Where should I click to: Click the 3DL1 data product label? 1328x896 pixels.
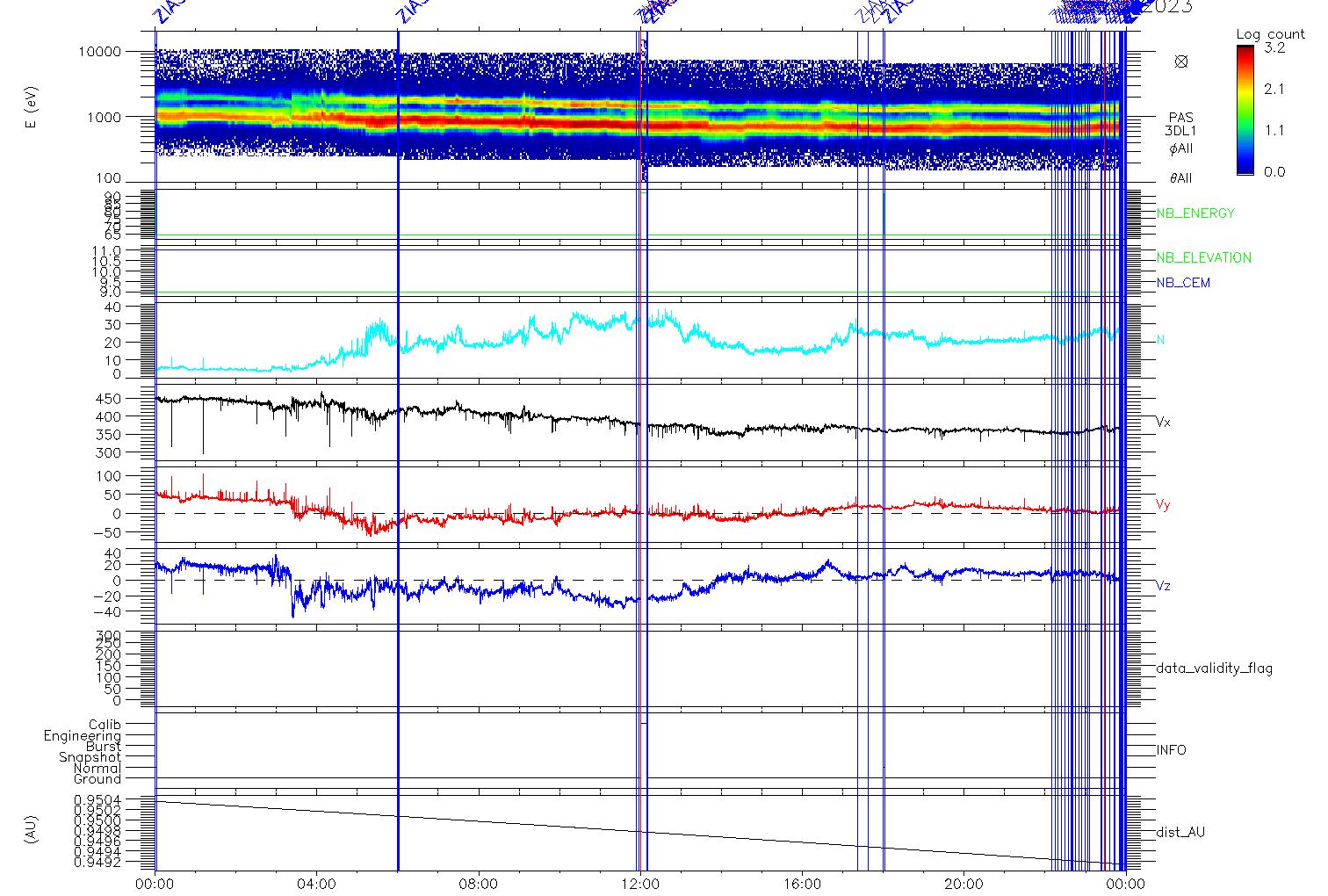[x=1181, y=131]
